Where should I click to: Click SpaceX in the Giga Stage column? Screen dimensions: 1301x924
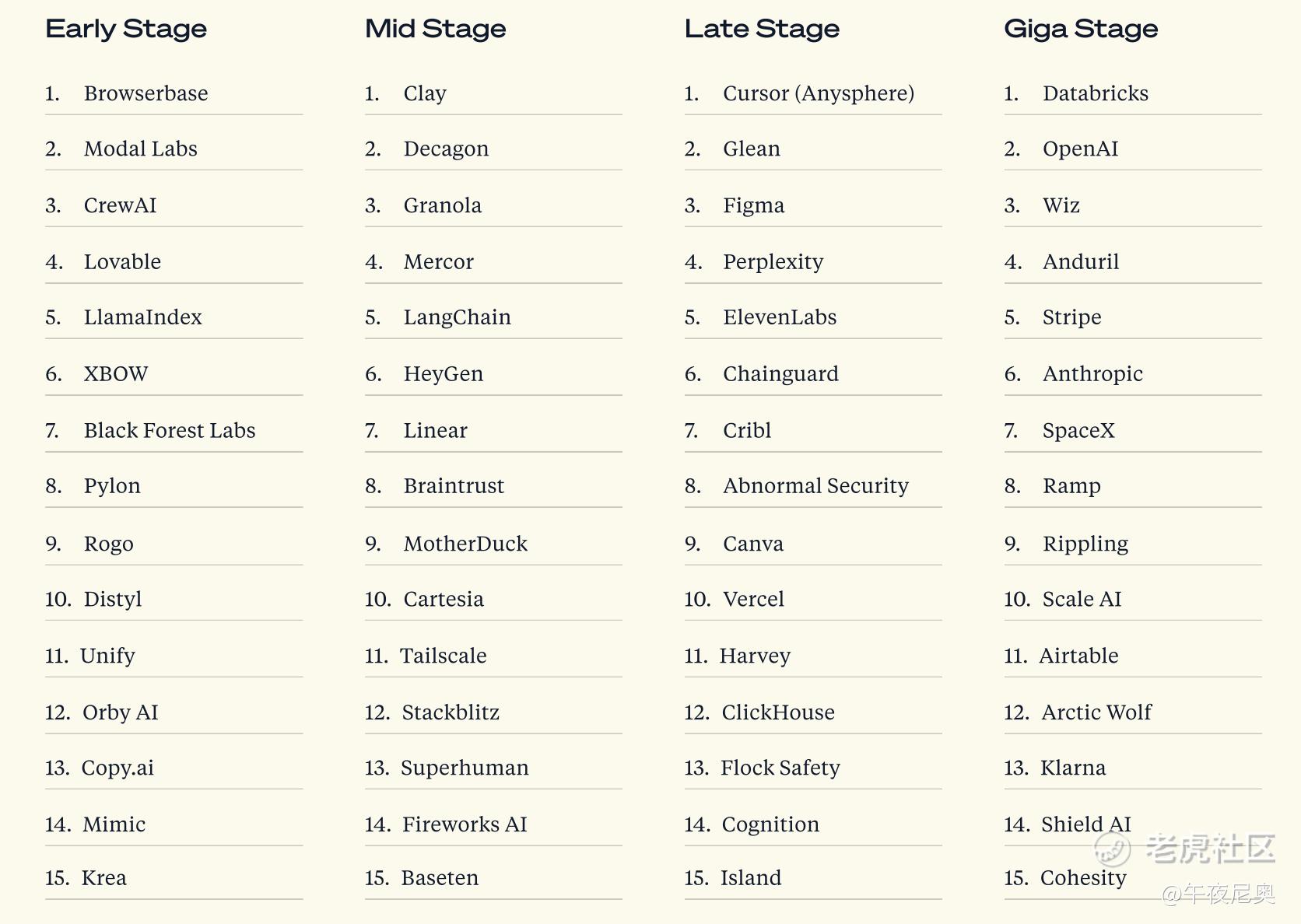coord(1078,430)
